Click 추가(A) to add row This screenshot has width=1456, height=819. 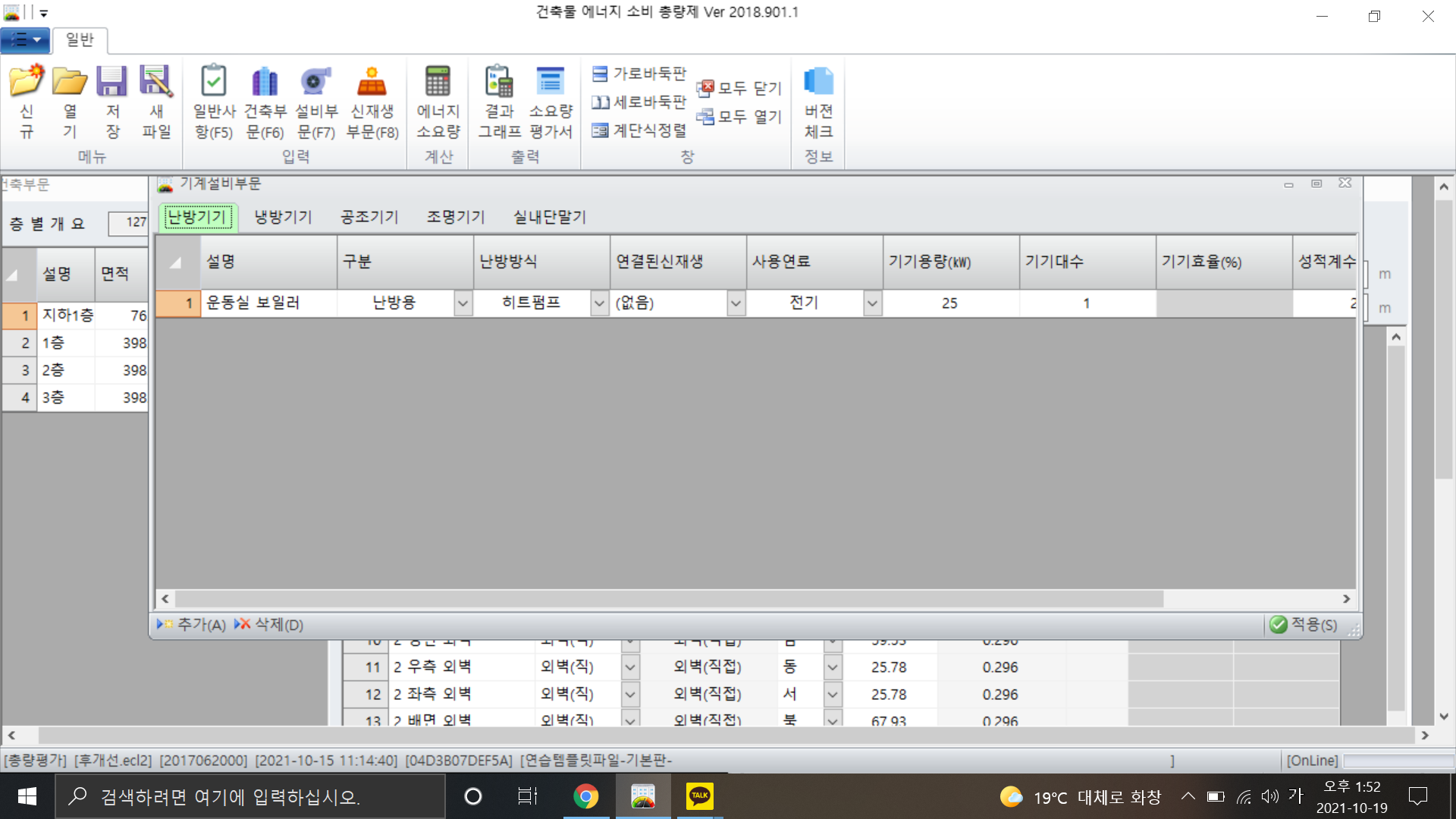tap(192, 625)
